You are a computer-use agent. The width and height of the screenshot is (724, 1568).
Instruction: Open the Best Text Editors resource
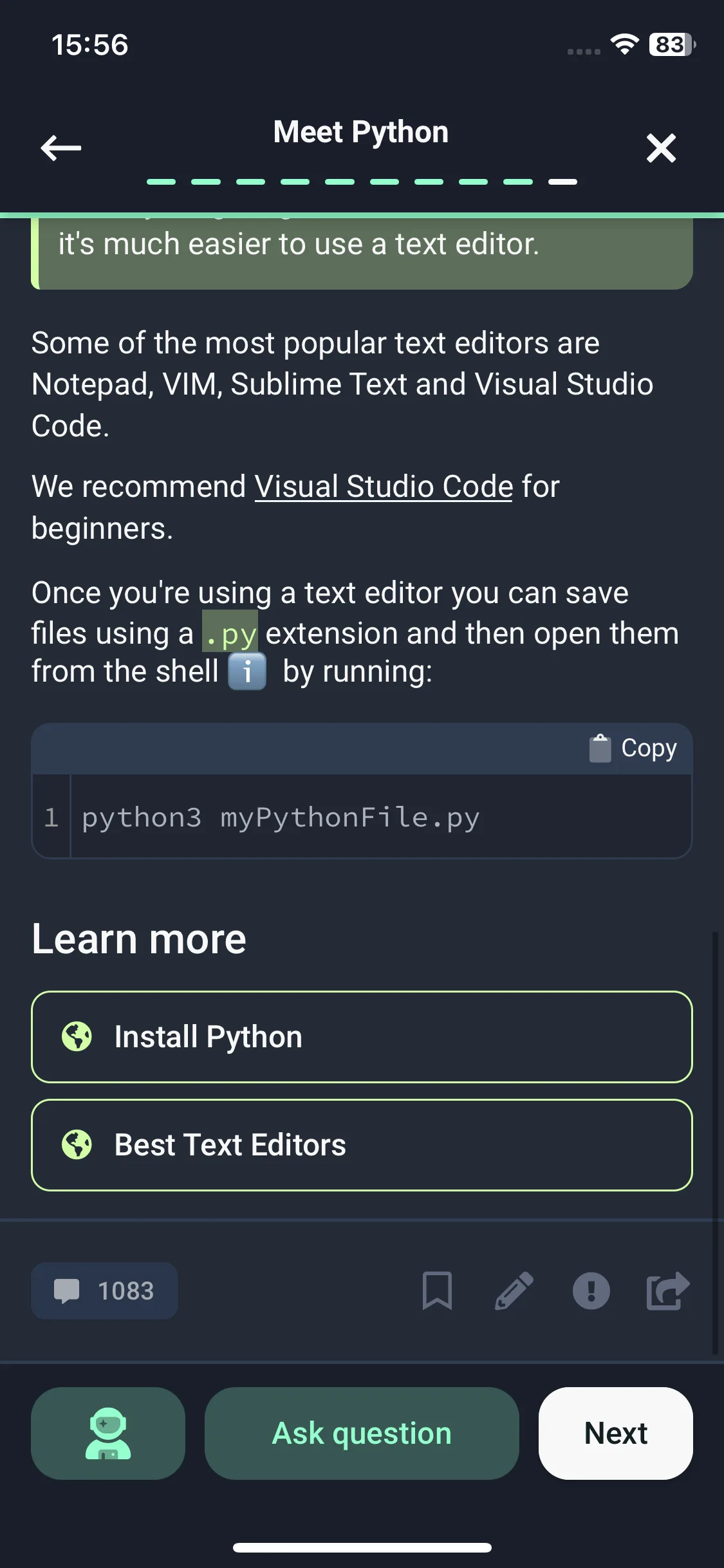click(x=362, y=1145)
